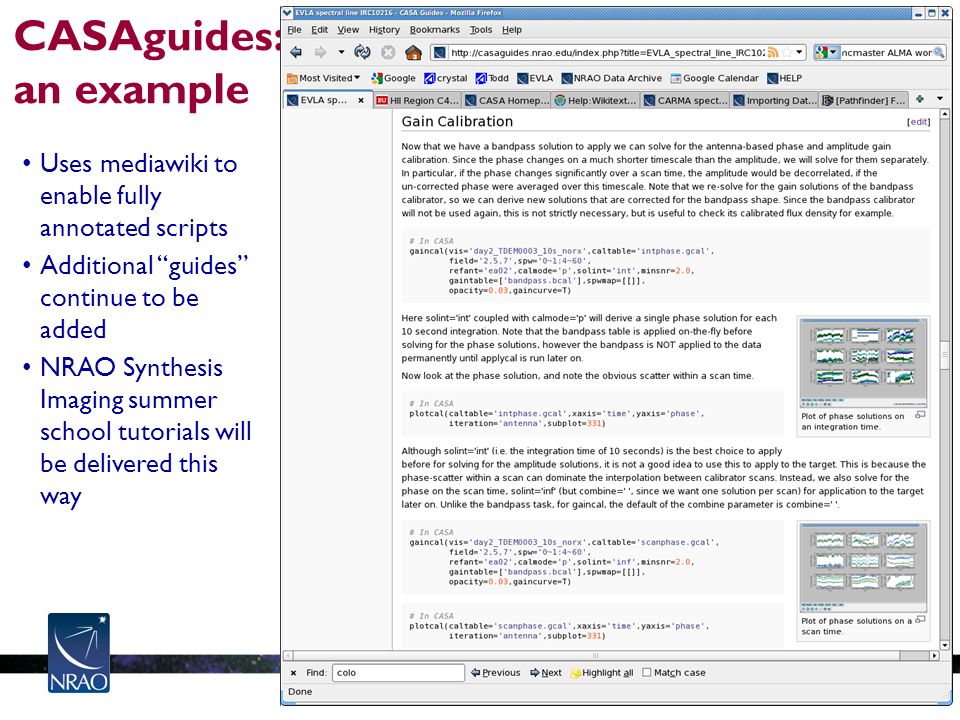
Task: Click the RSS feed icon in address bar
Action: click(773, 53)
